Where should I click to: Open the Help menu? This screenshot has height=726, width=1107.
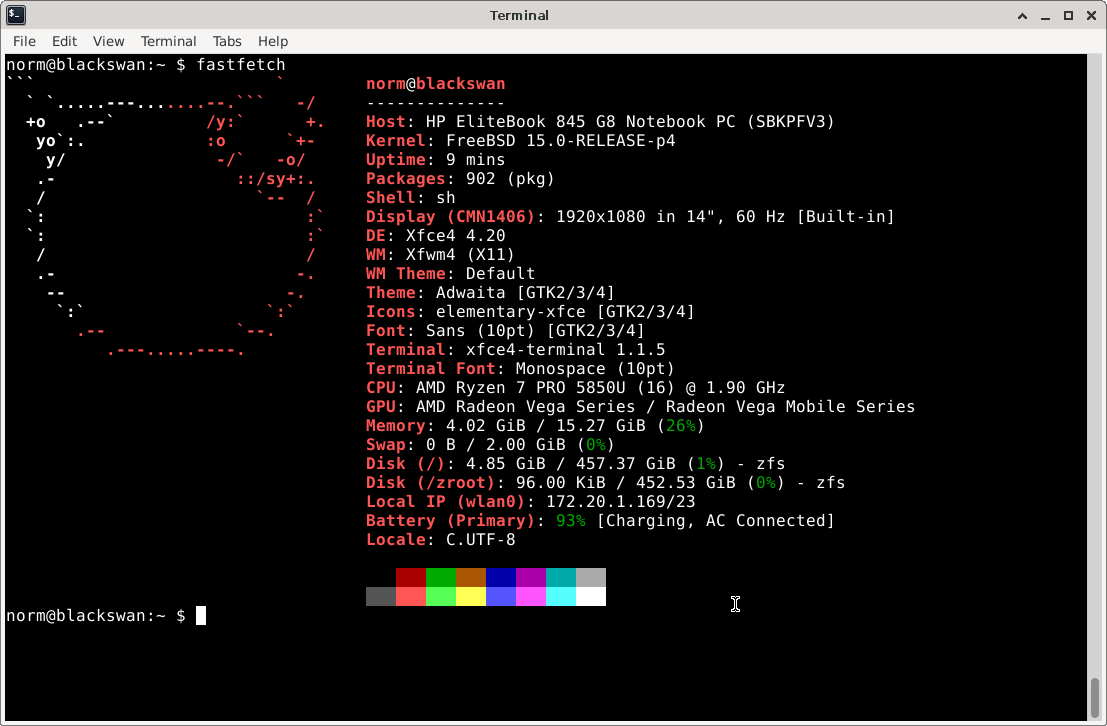coord(273,41)
